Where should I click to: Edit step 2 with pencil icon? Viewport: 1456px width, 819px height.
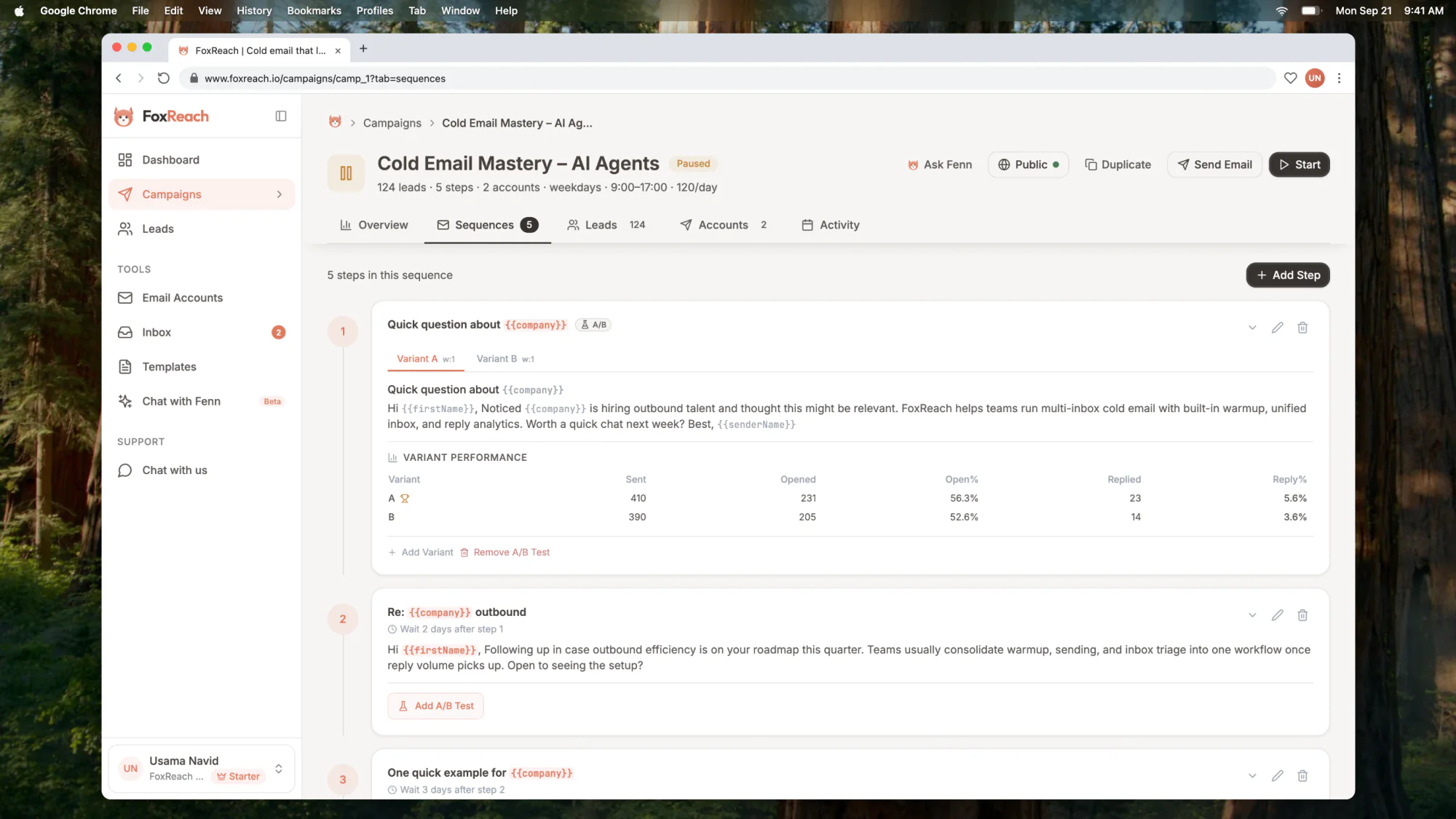pyautogui.click(x=1277, y=615)
